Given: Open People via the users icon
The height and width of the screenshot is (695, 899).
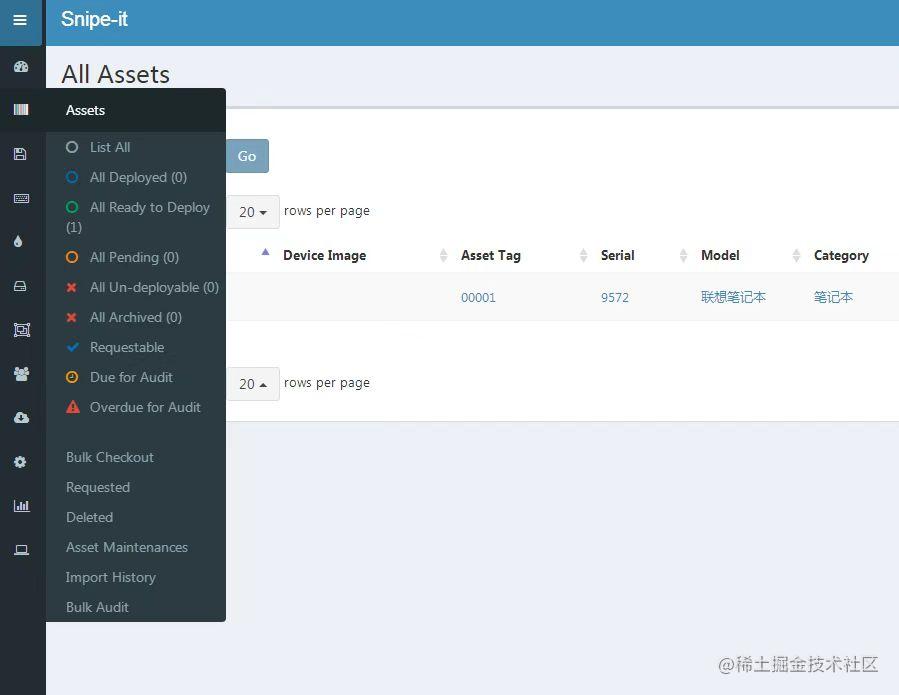Looking at the screenshot, I should click(21, 374).
